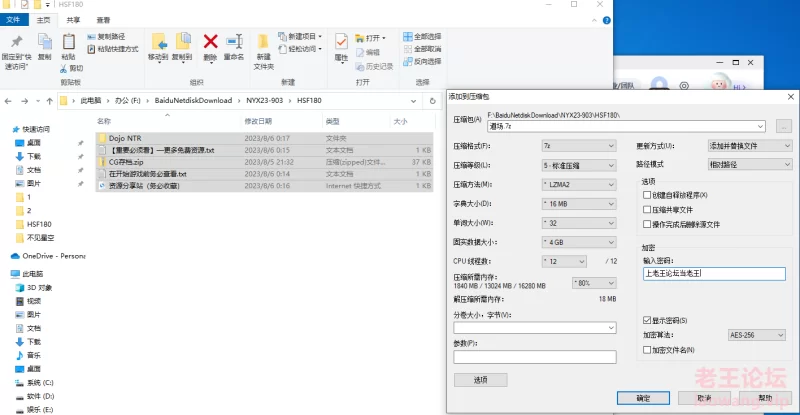800x415 pixels.
Task: Enable 压缩共享文件 checkbox
Action: point(647,210)
